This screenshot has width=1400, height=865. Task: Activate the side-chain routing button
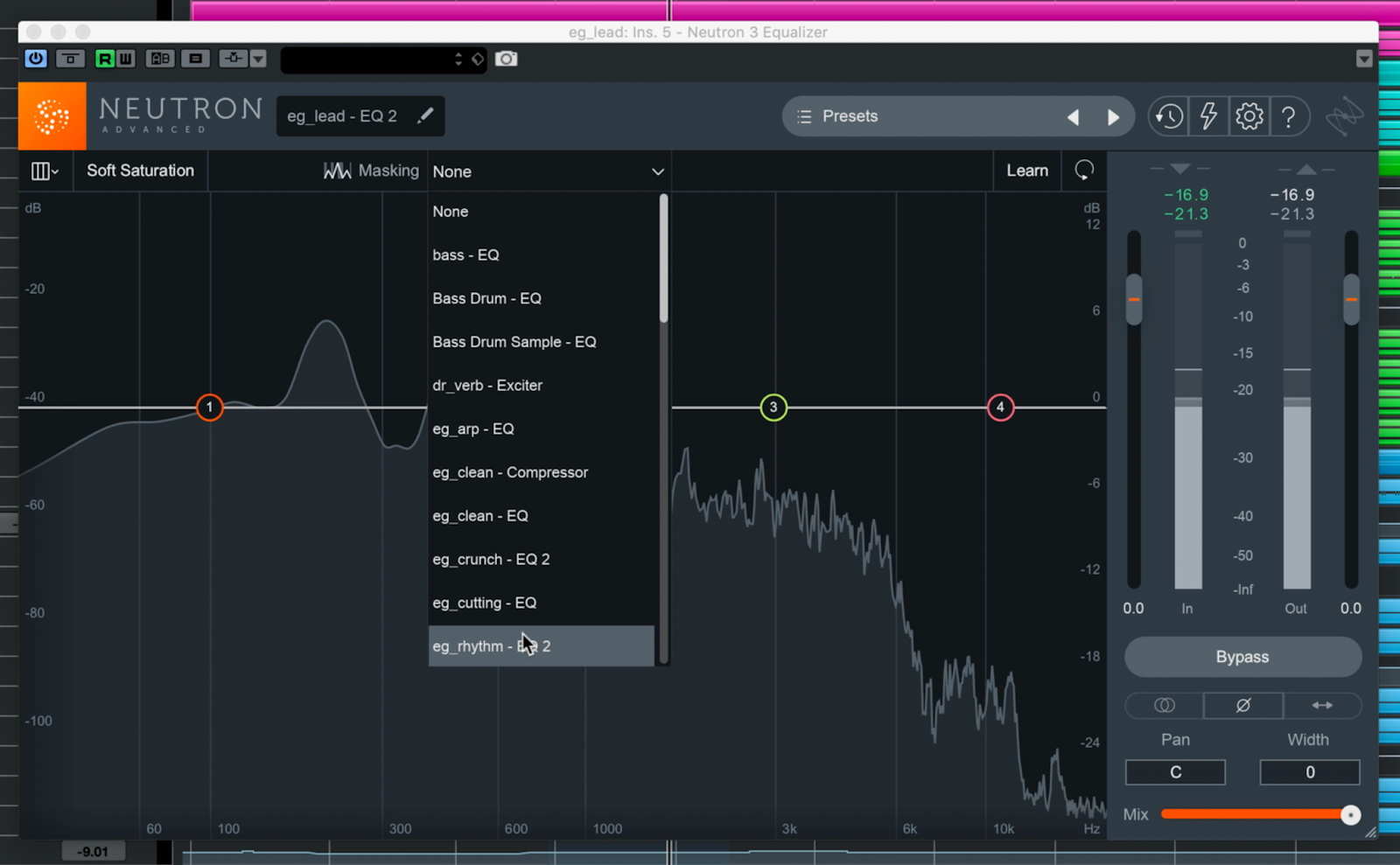pos(233,59)
